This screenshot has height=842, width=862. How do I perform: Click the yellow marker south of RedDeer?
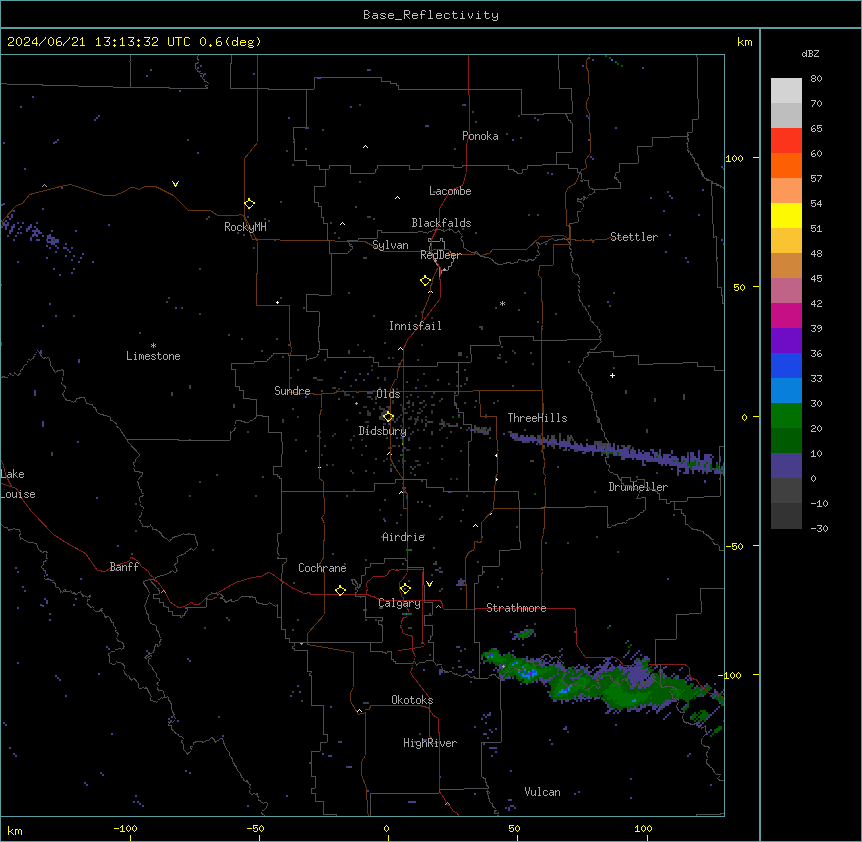pyautogui.click(x=425, y=280)
